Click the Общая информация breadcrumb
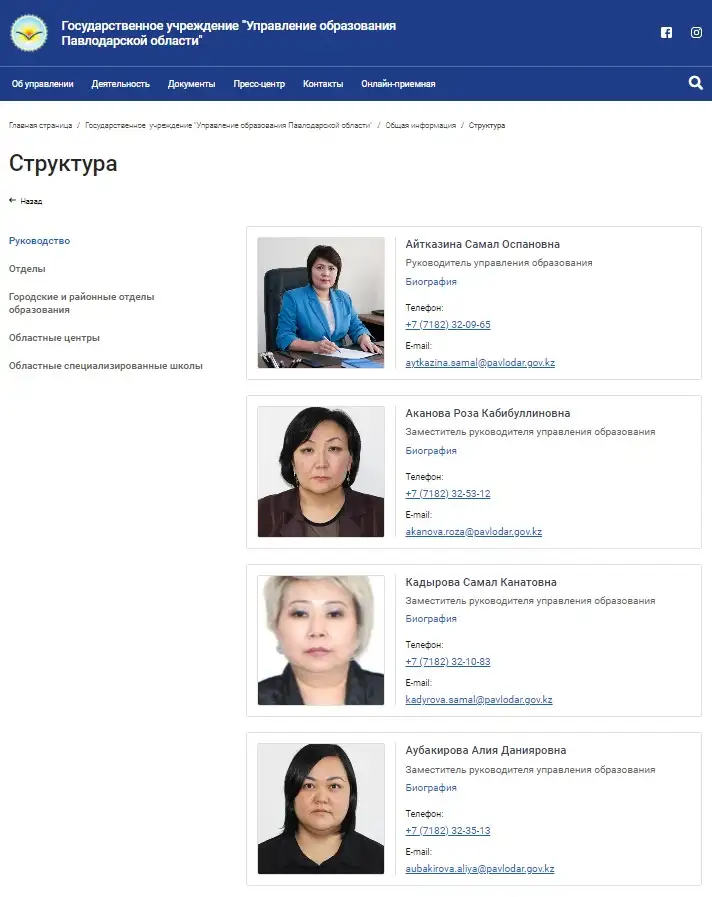712x897 pixels. click(x=421, y=125)
